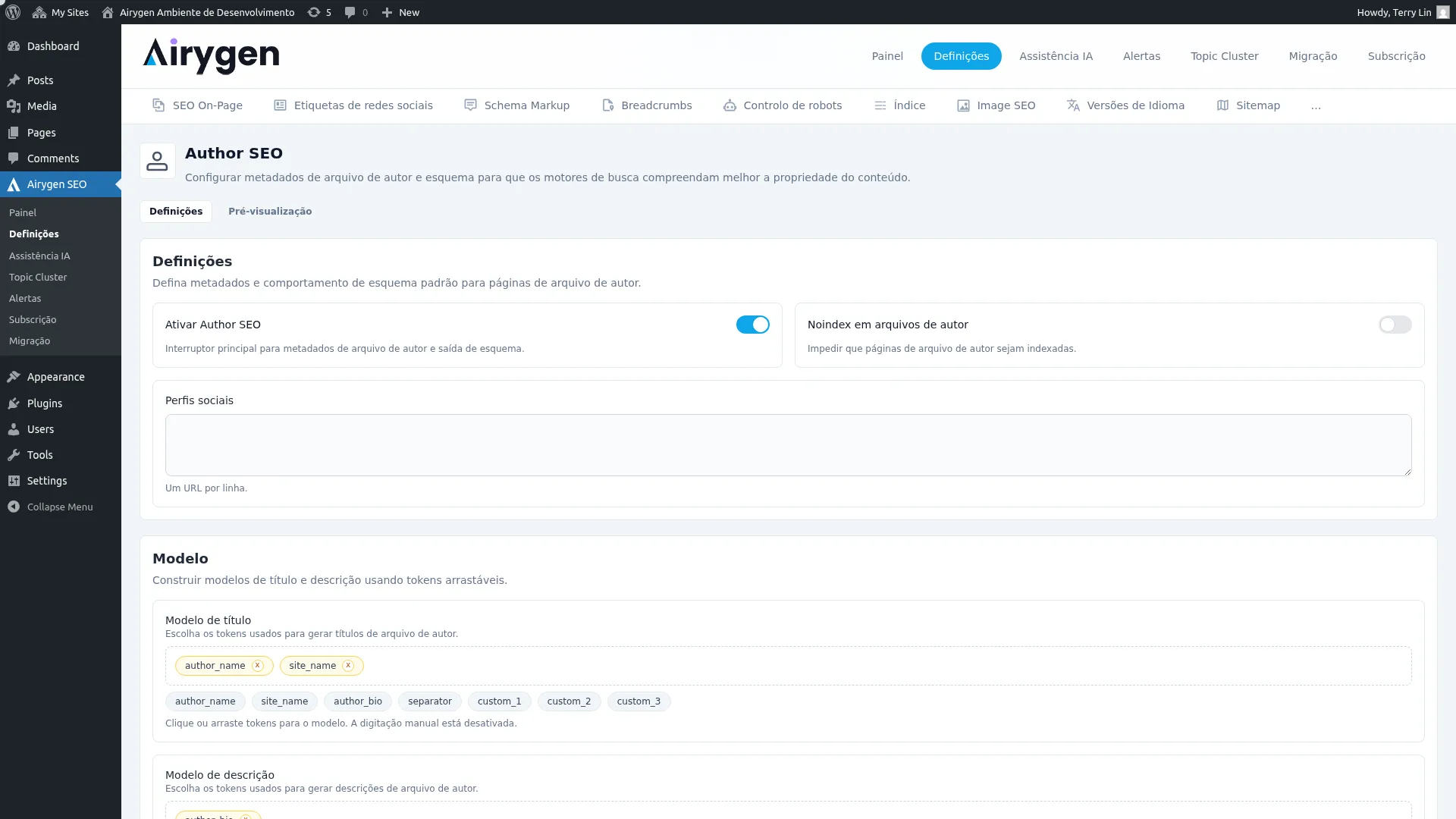Click the Schema Markup icon
Viewport: 1456px width, 819px height.
(x=470, y=105)
